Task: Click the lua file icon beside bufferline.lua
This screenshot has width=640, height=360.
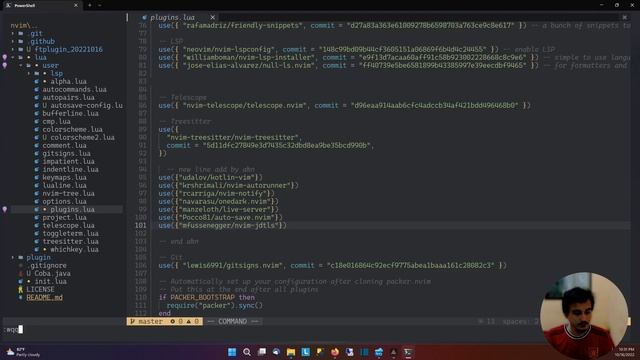Action: point(37,113)
